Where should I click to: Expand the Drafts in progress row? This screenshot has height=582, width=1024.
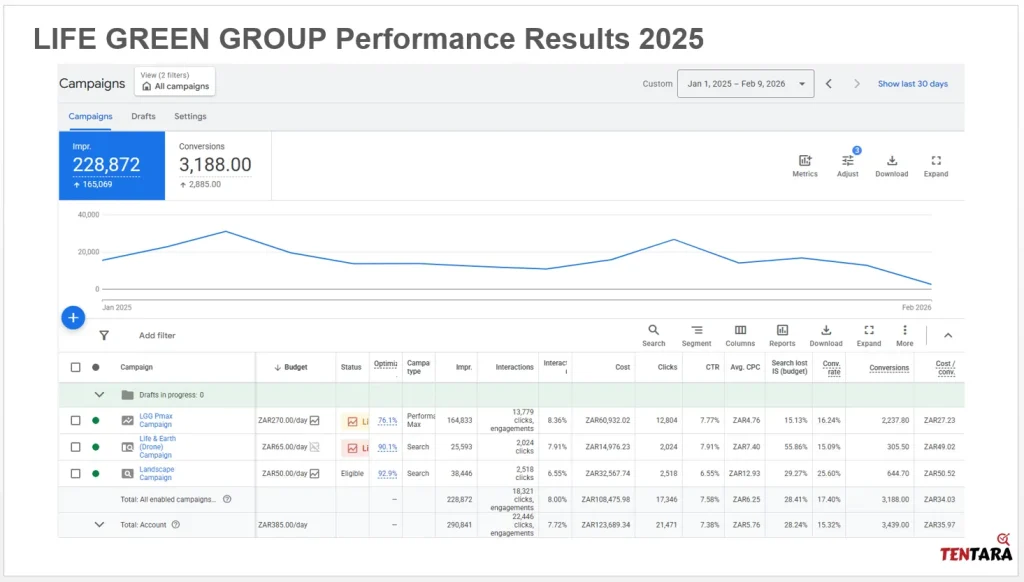[x=99, y=395]
